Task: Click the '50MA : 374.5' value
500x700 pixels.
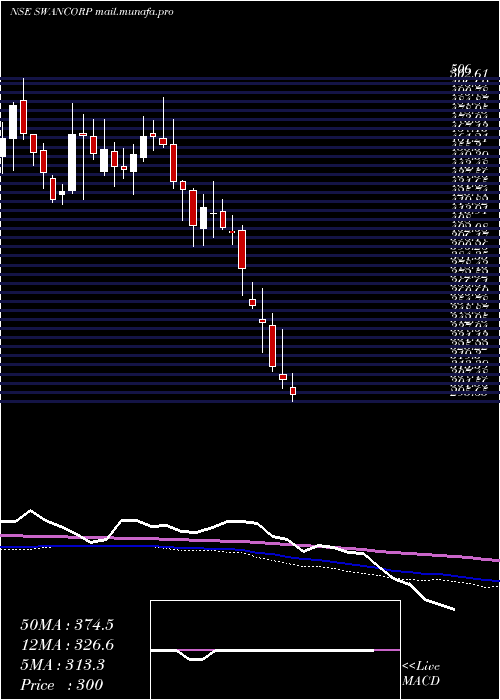Action: pyautogui.click(x=67, y=625)
